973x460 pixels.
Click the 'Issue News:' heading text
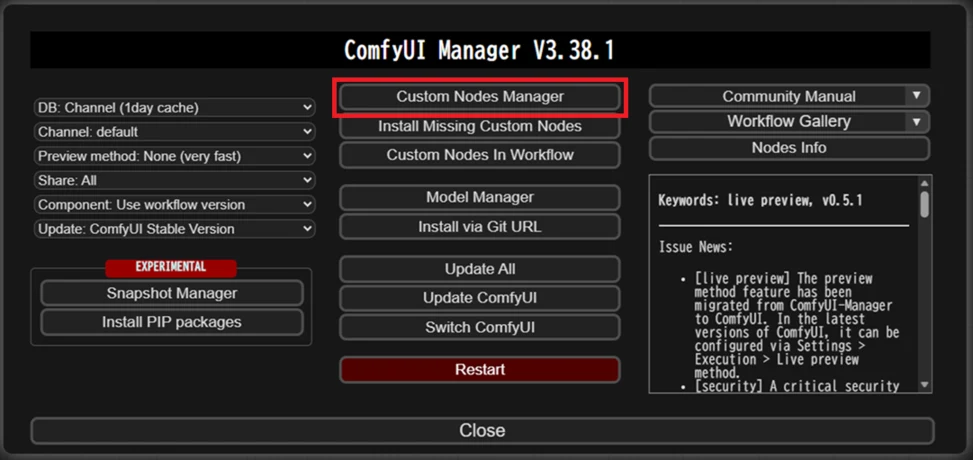[696, 247]
